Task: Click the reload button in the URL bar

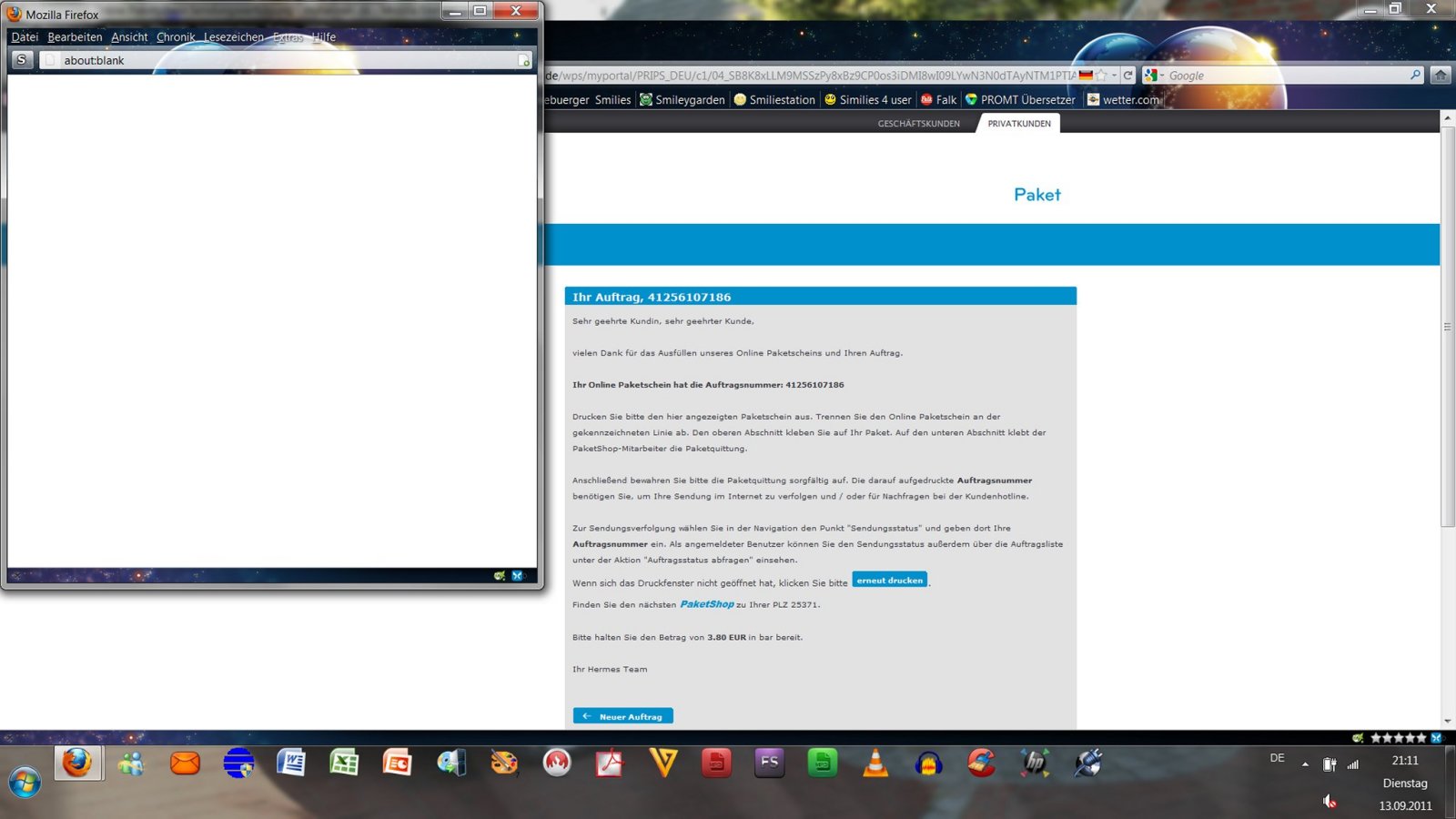Action: point(1128,76)
